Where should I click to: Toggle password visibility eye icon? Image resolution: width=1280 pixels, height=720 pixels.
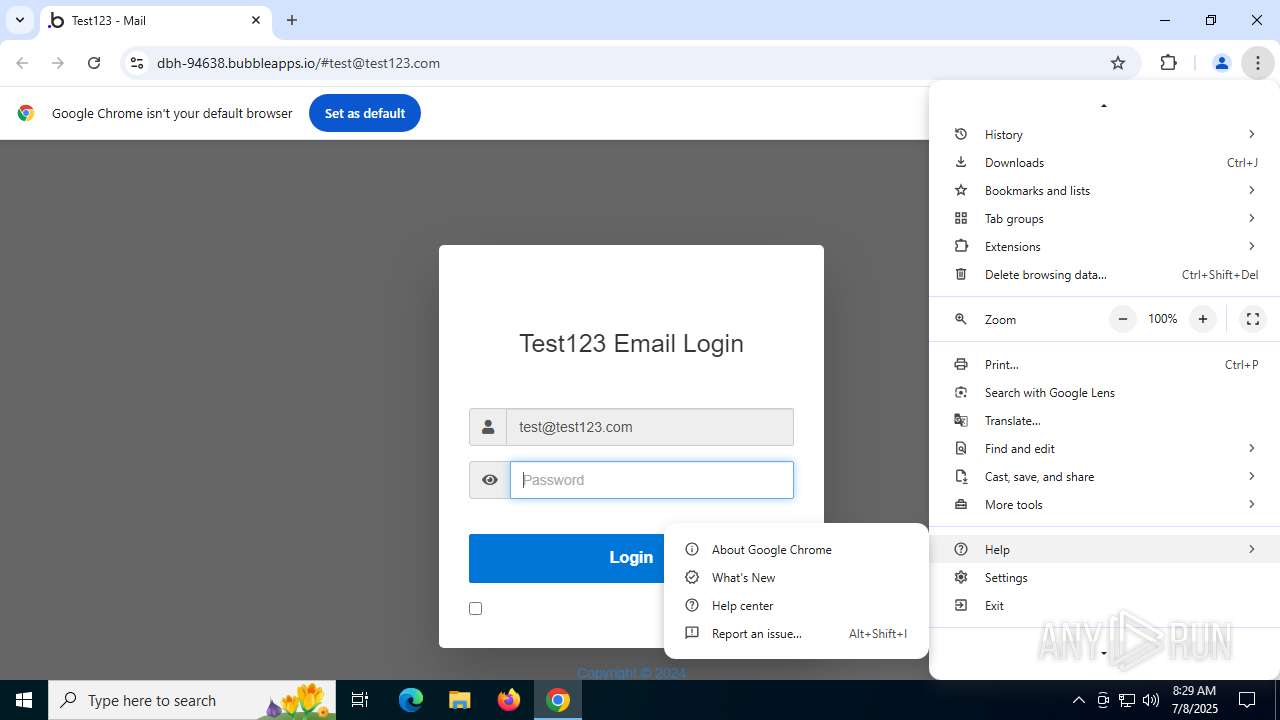click(x=489, y=480)
